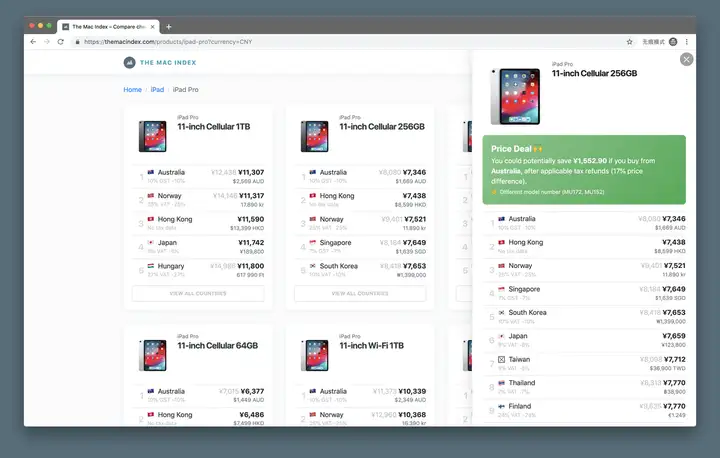Click the different model number notice

click(x=548, y=192)
